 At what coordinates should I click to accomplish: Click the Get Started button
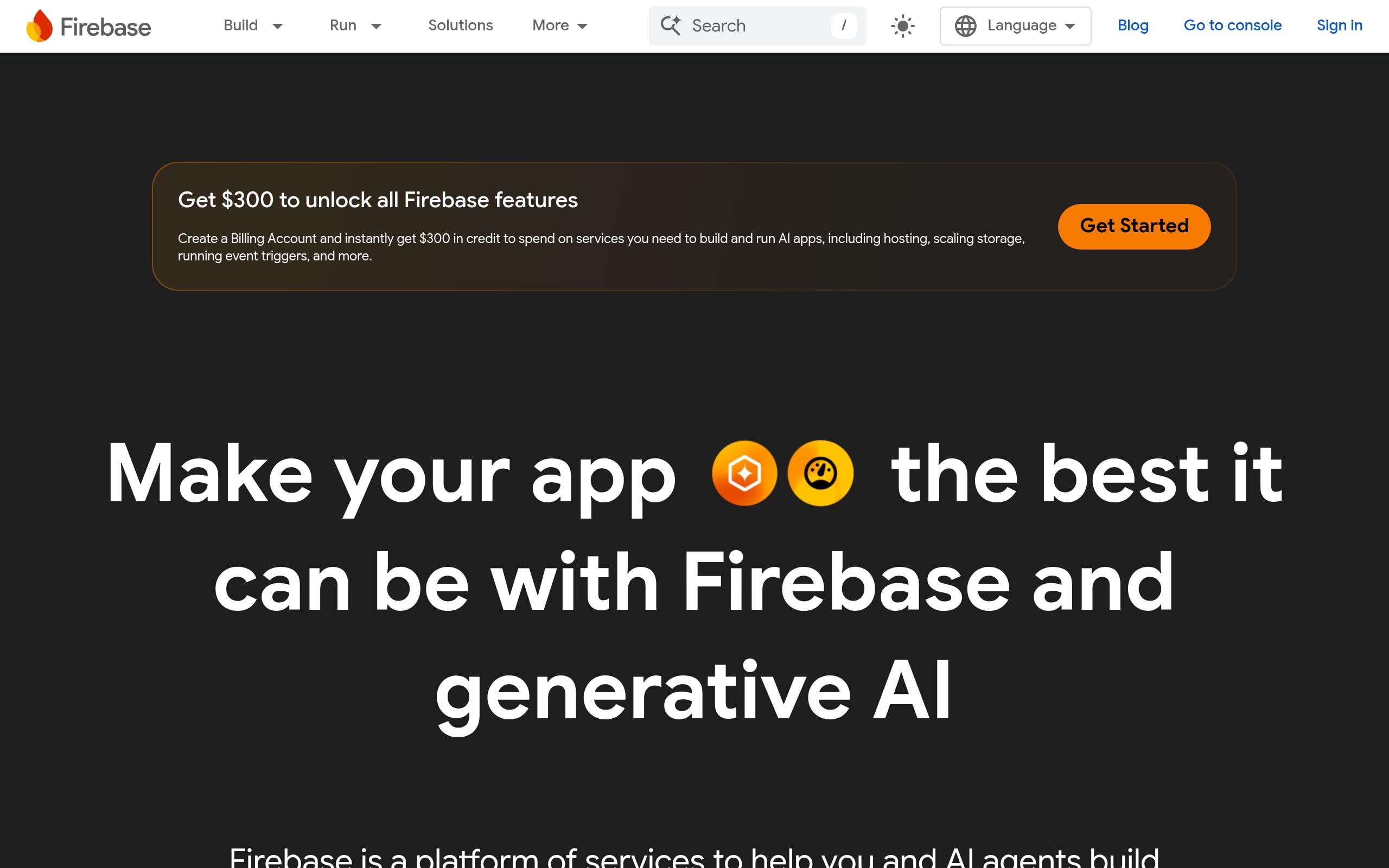coord(1133,226)
